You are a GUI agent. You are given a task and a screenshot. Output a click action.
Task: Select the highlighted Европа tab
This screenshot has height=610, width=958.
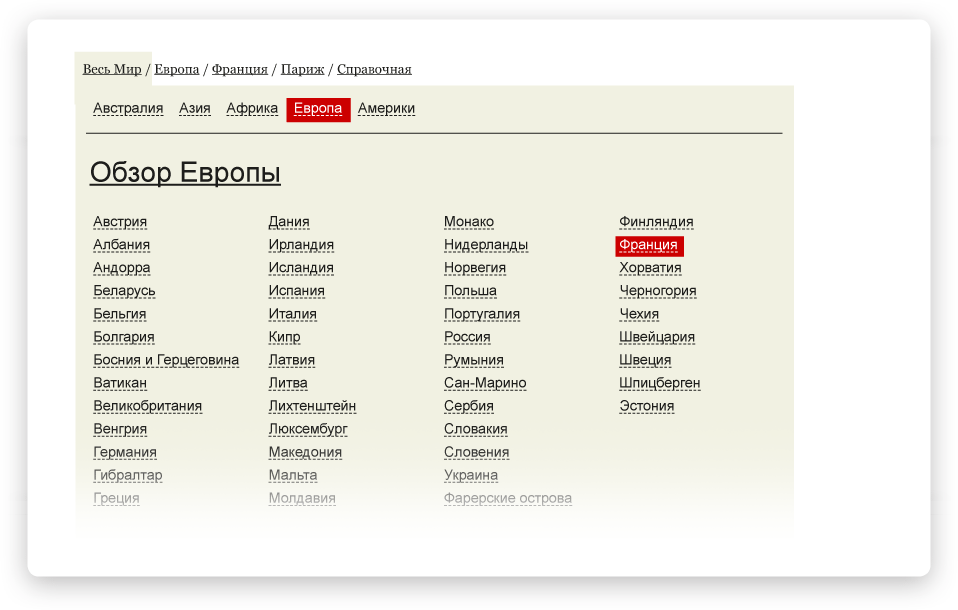tap(318, 109)
